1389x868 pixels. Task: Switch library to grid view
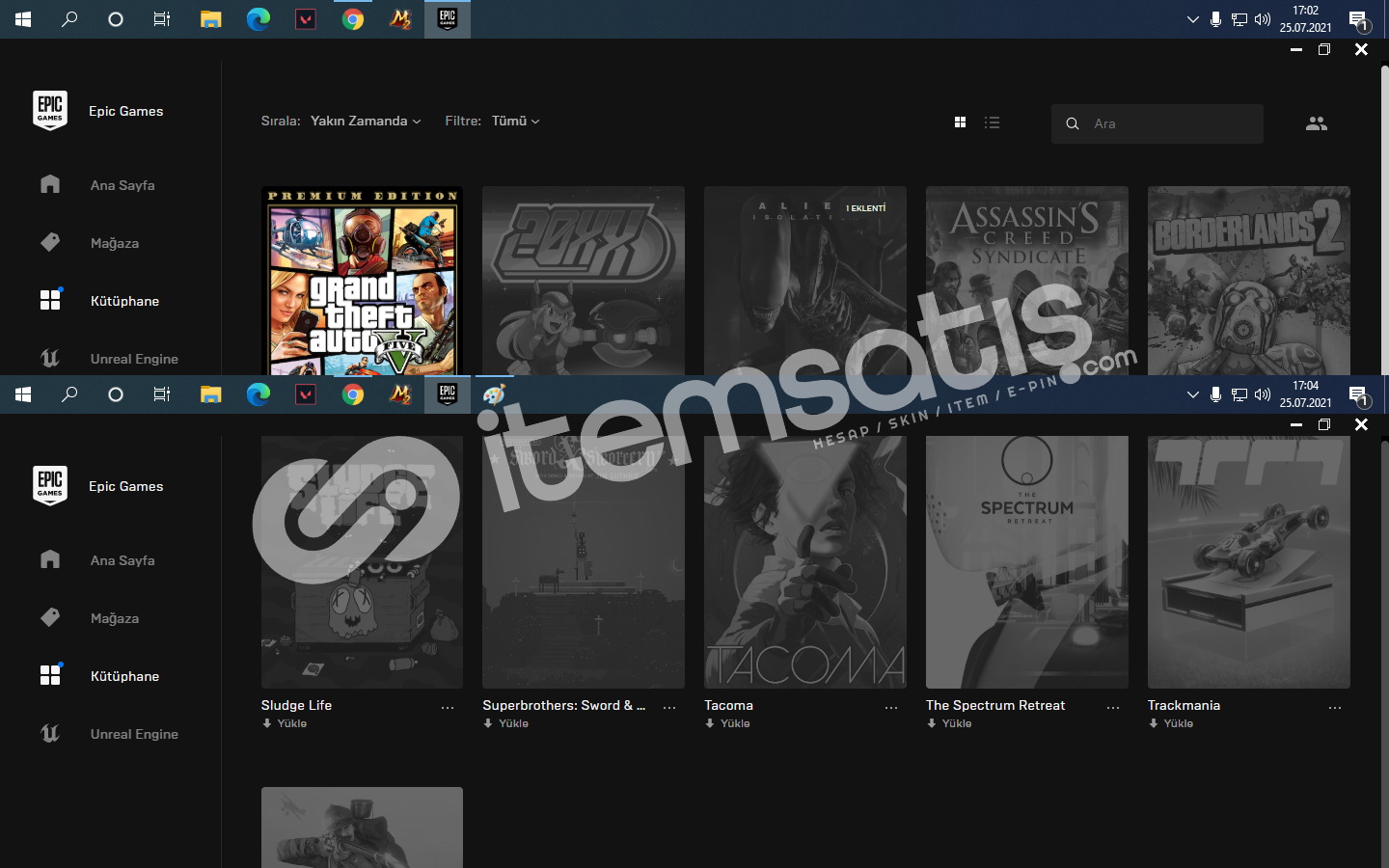960,122
